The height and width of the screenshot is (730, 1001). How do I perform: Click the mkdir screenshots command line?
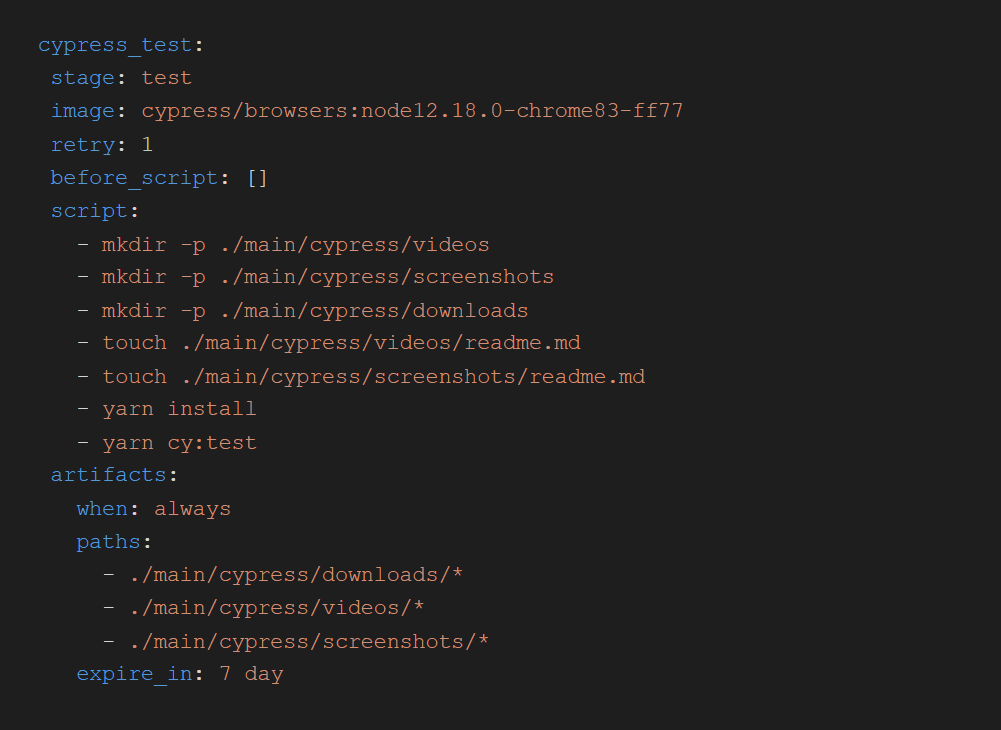(x=328, y=277)
